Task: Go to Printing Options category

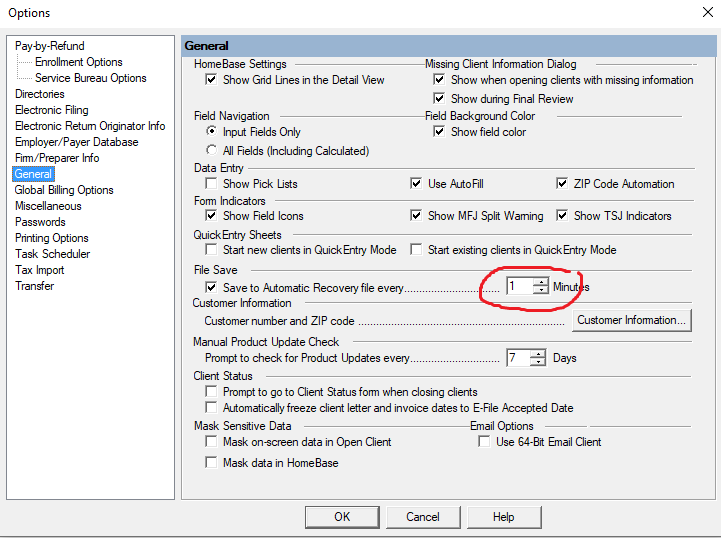Action: coord(52,238)
